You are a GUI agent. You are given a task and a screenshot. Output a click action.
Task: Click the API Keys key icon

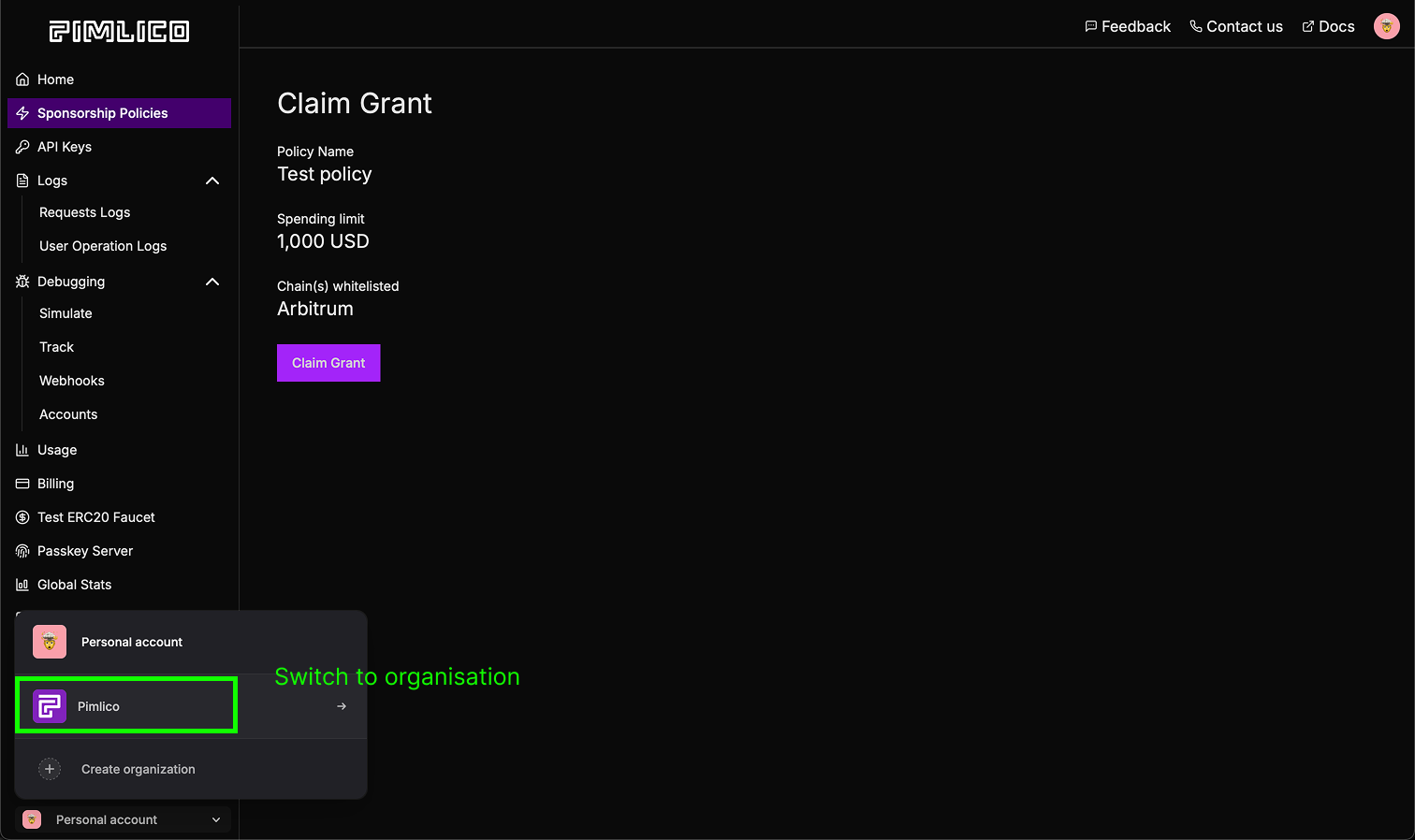(22, 147)
